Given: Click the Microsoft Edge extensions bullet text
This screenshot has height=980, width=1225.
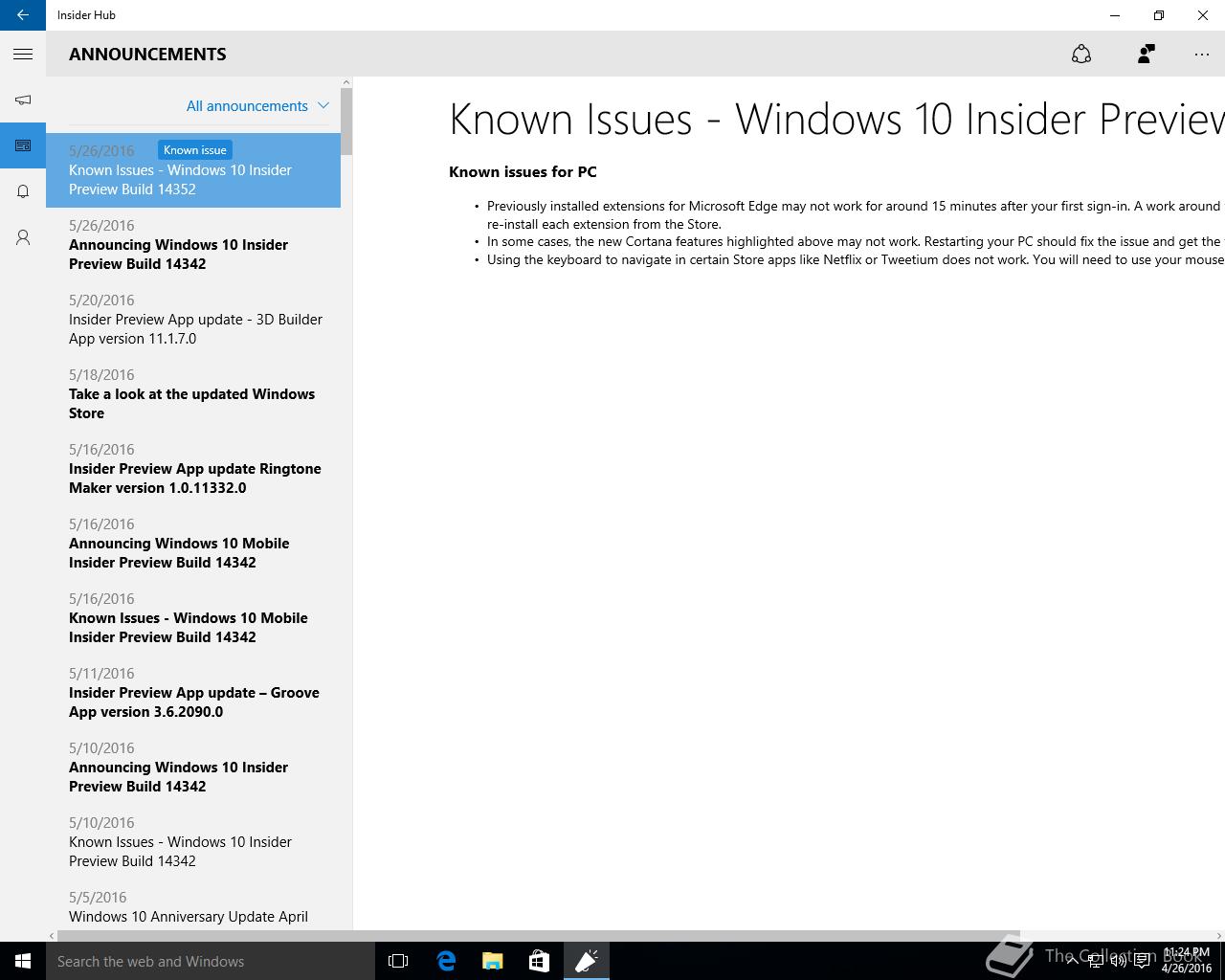Looking at the screenshot, I should (x=854, y=214).
